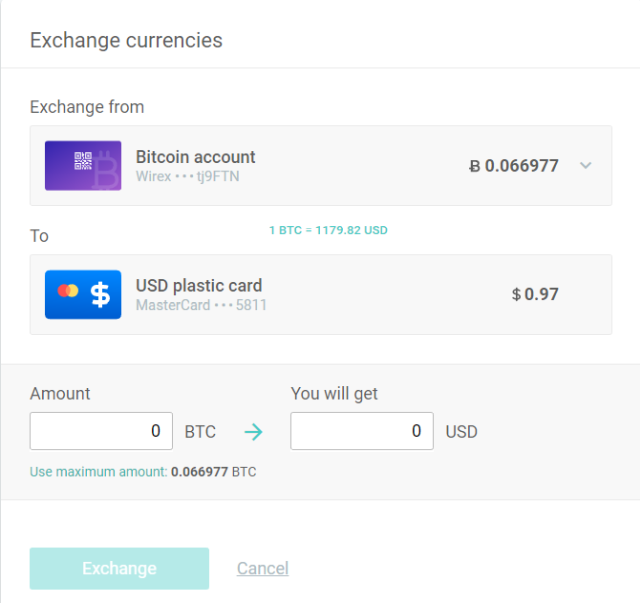Viewport: 640px width, 603px height.
Task: Click the $0.97 card balance
Action: click(x=535, y=294)
